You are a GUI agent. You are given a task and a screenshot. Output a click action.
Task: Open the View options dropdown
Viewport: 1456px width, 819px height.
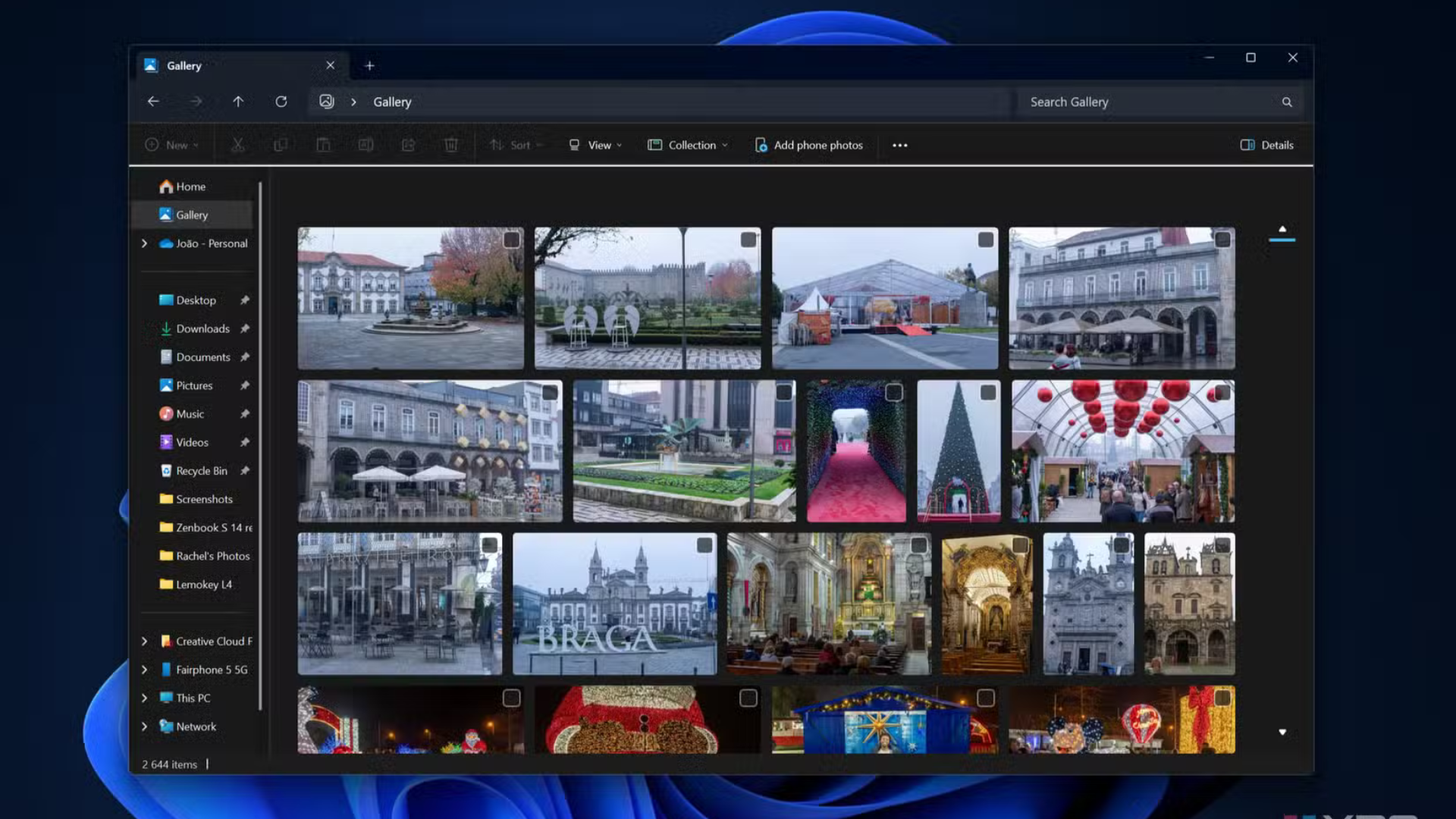(595, 145)
